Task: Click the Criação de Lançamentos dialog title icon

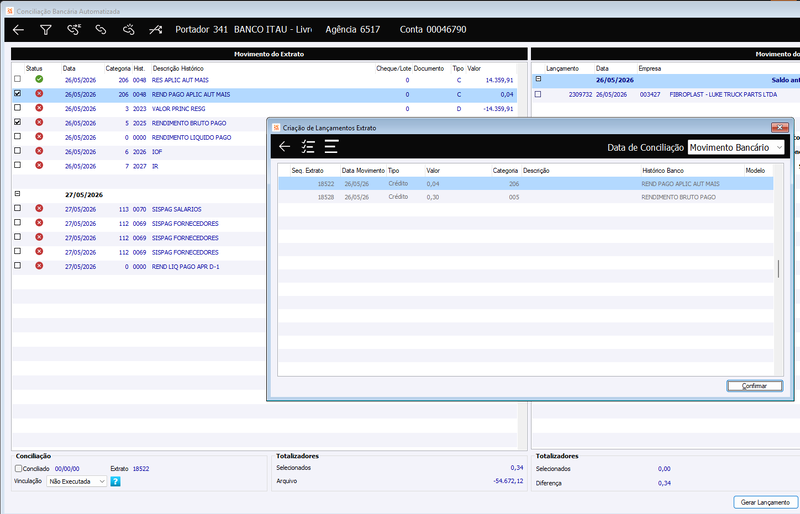Action: click(276, 127)
